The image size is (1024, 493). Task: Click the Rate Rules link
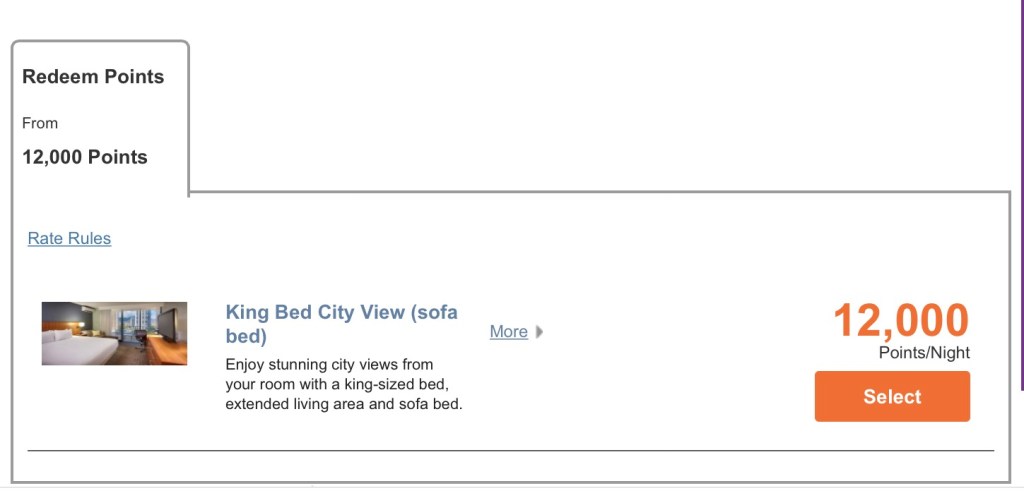coord(69,238)
